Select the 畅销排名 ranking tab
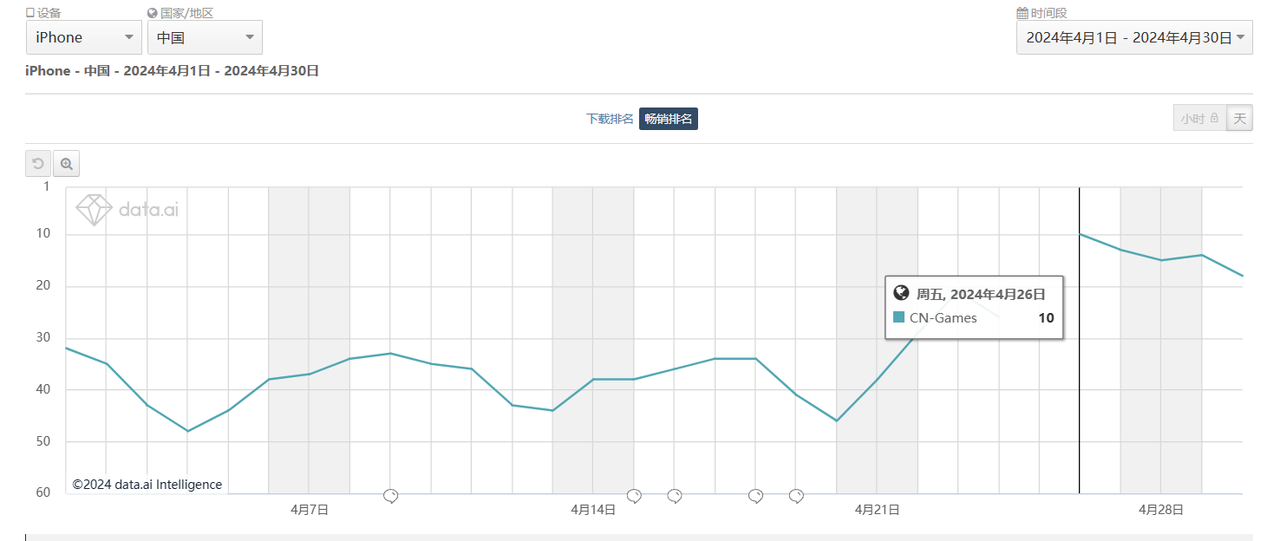The image size is (1280, 541). (x=668, y=118)
